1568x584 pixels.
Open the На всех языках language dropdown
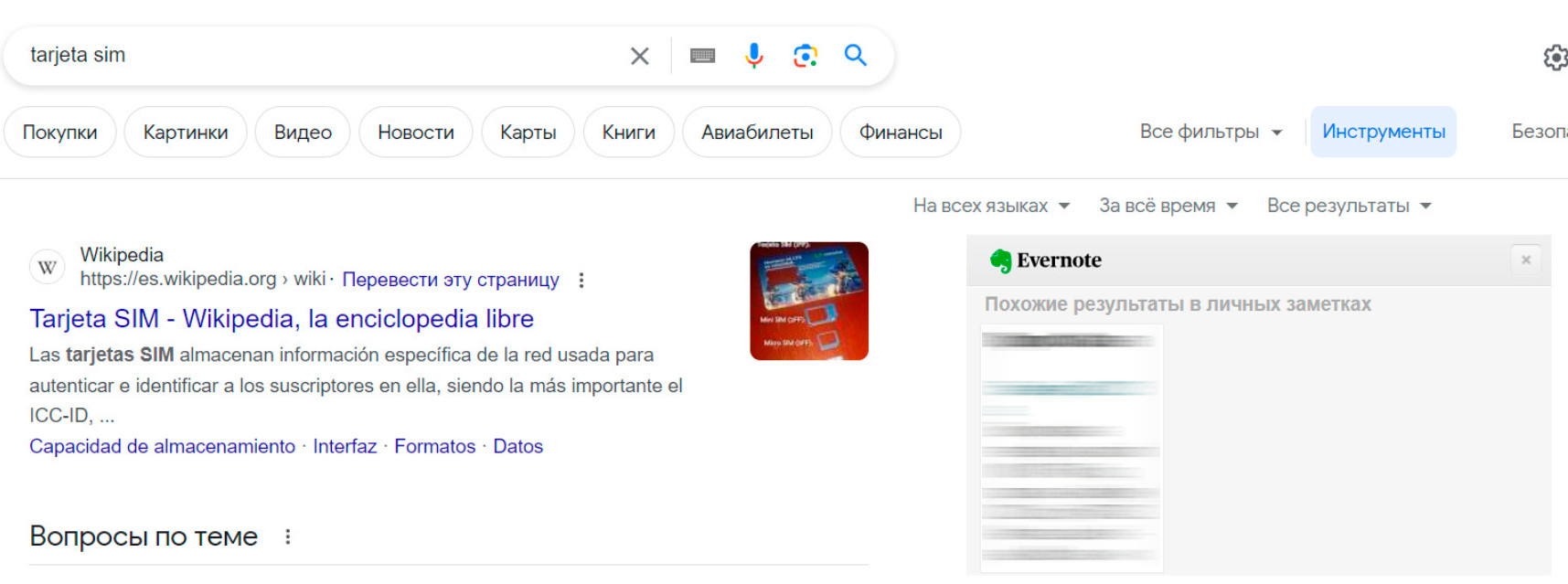(990, 206)
